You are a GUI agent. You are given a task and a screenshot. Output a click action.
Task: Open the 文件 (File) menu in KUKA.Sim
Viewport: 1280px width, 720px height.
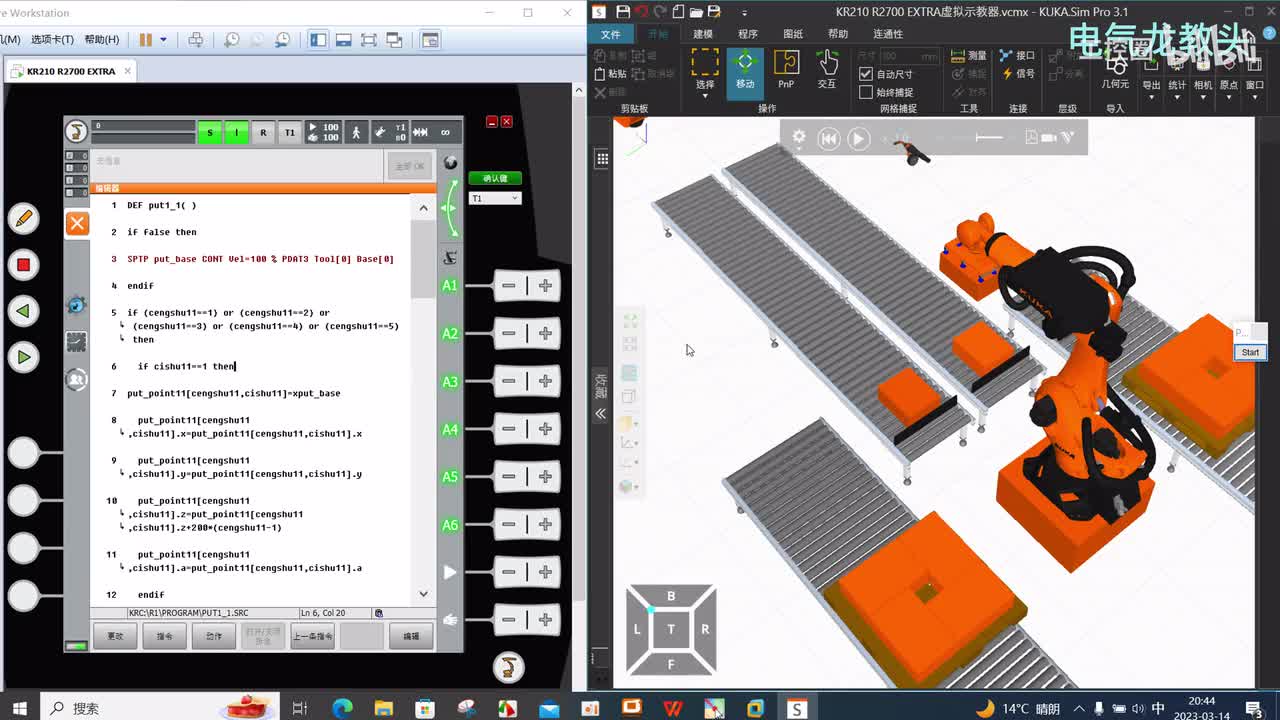click(x=610, y=34)
